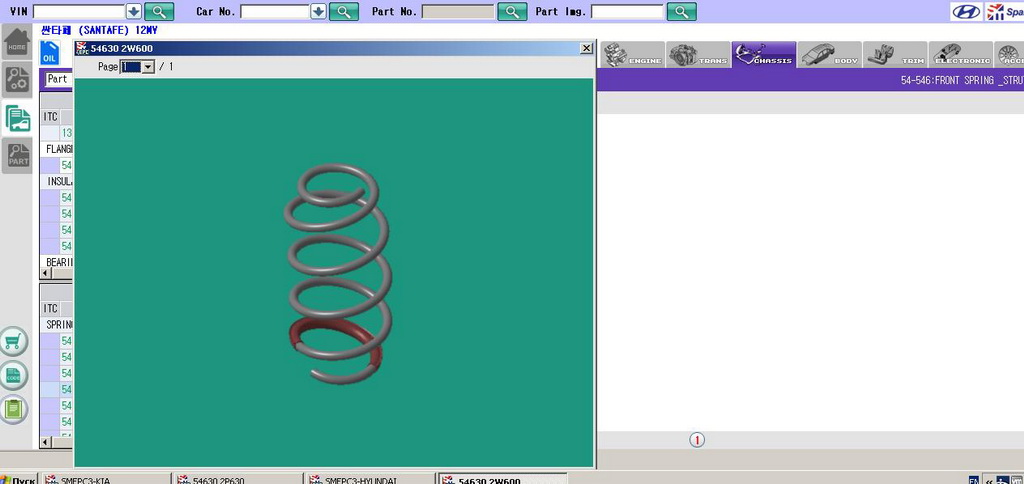Open SMEPC3-KIA taskbar button

105,480
